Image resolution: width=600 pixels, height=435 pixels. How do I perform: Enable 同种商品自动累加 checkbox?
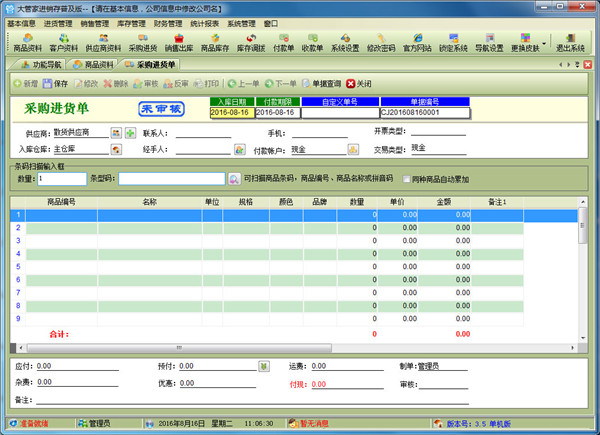click(x=405, y=179)
